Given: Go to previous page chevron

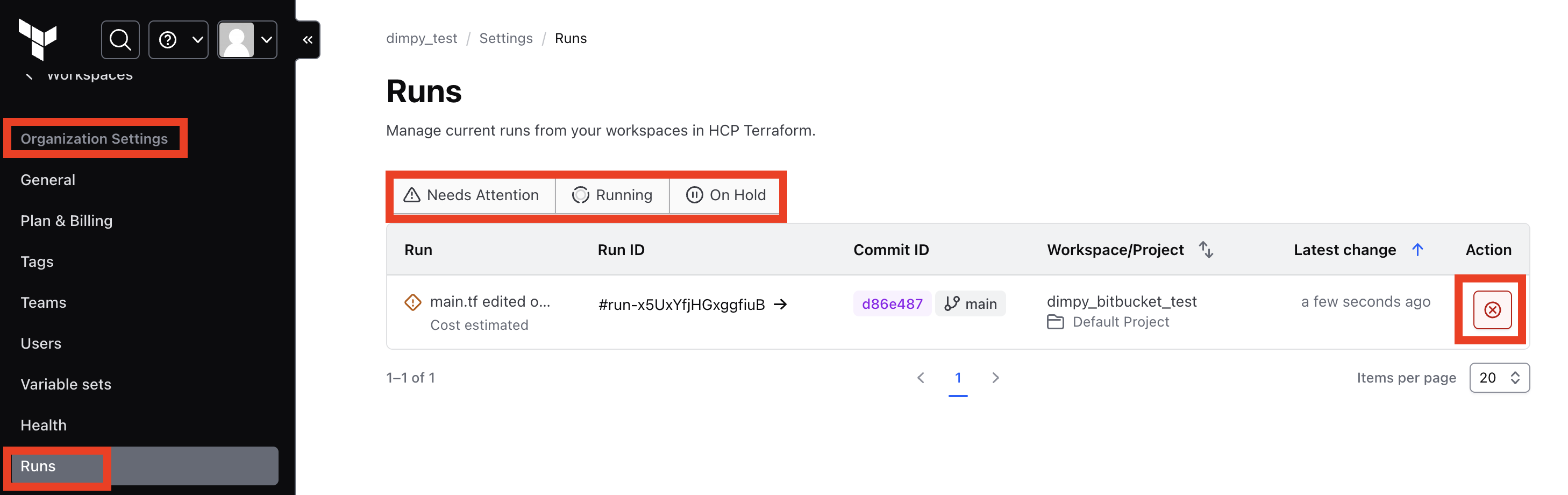Looking at the screenshot, I should pyautogui.click(x=921, y=378).
